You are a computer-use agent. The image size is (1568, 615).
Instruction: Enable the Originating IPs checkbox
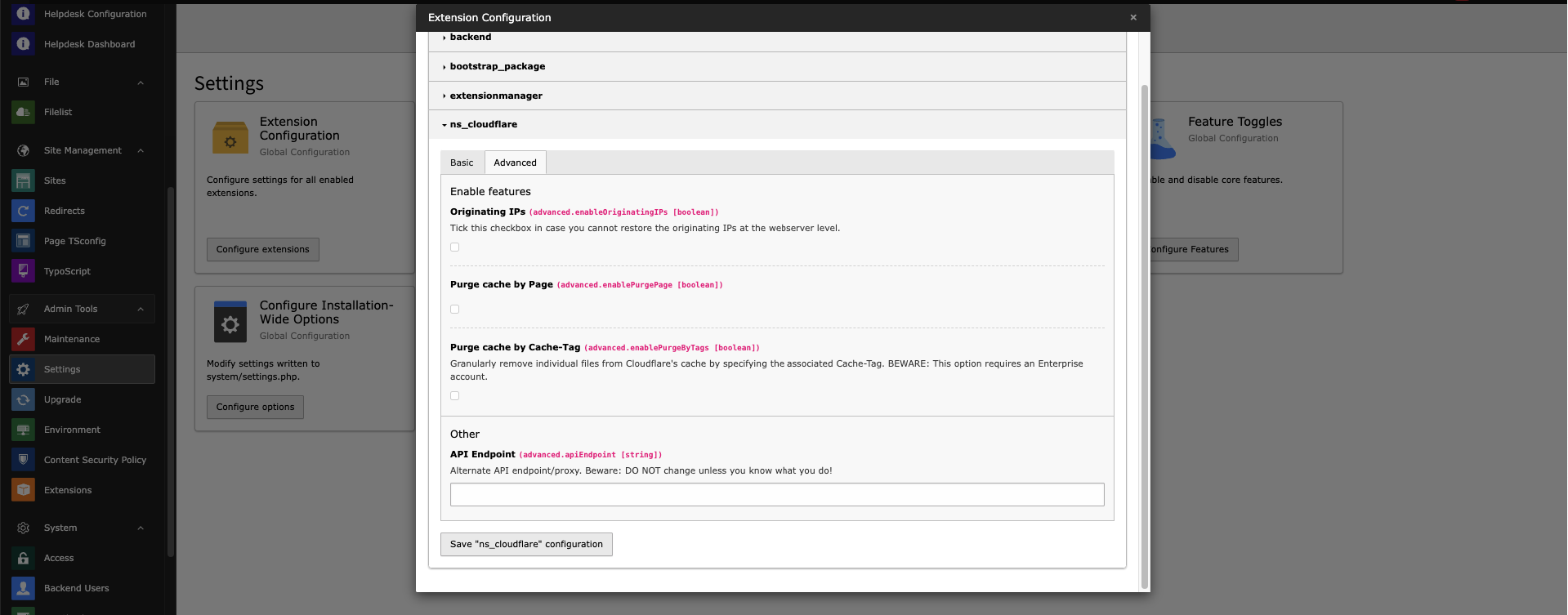click(x=455, y=247)
